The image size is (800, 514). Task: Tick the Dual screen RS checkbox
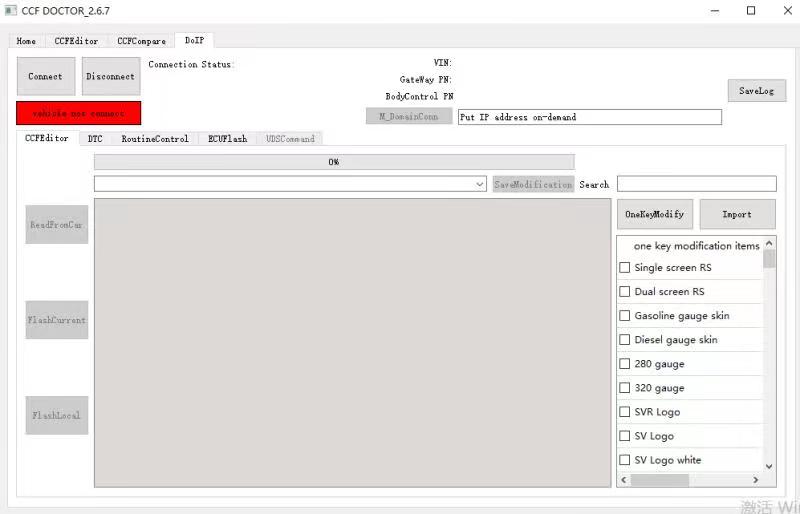[625, 292]
